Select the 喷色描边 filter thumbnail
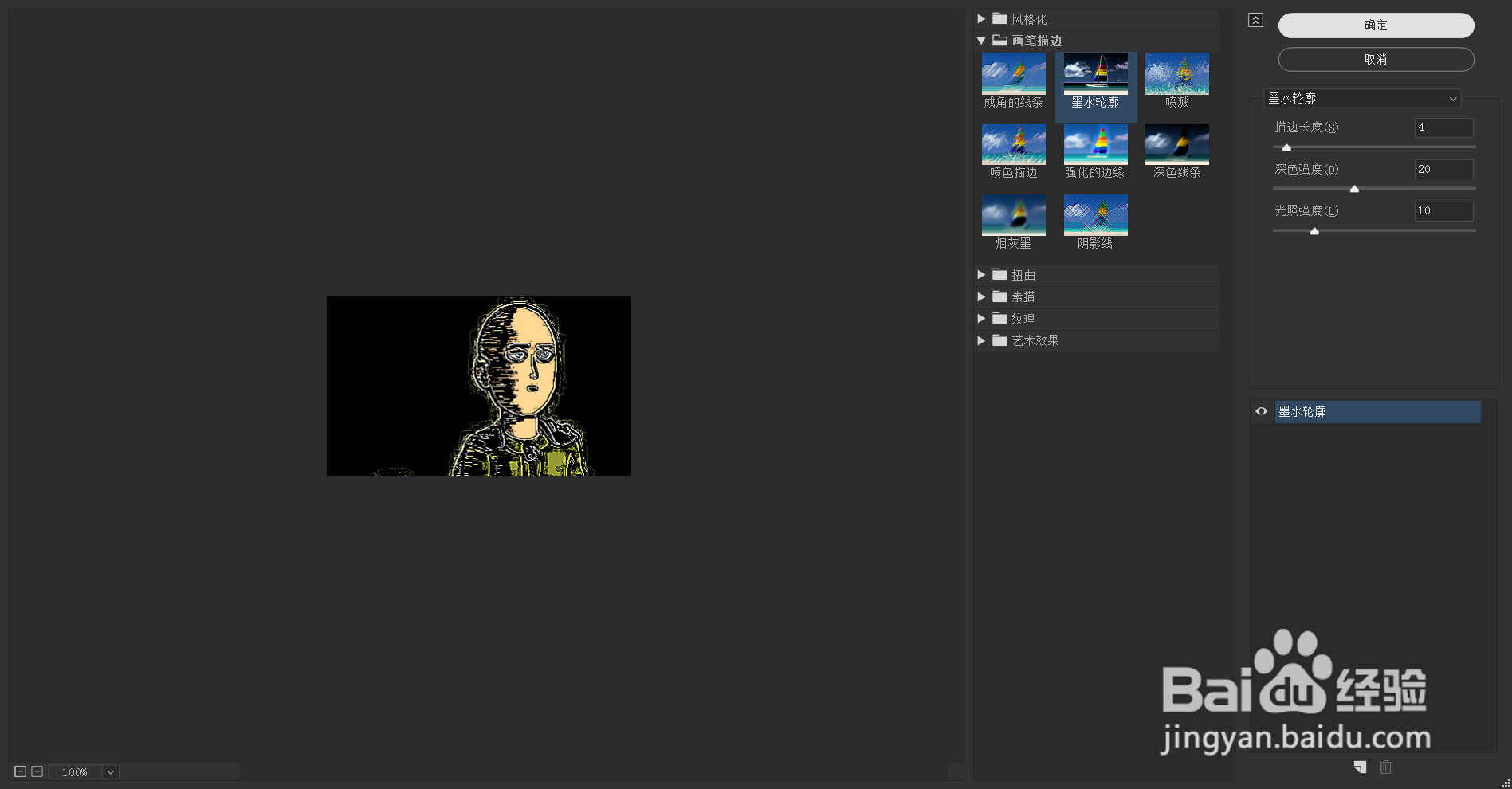 pyautogui.click(x=1013, y=144)
